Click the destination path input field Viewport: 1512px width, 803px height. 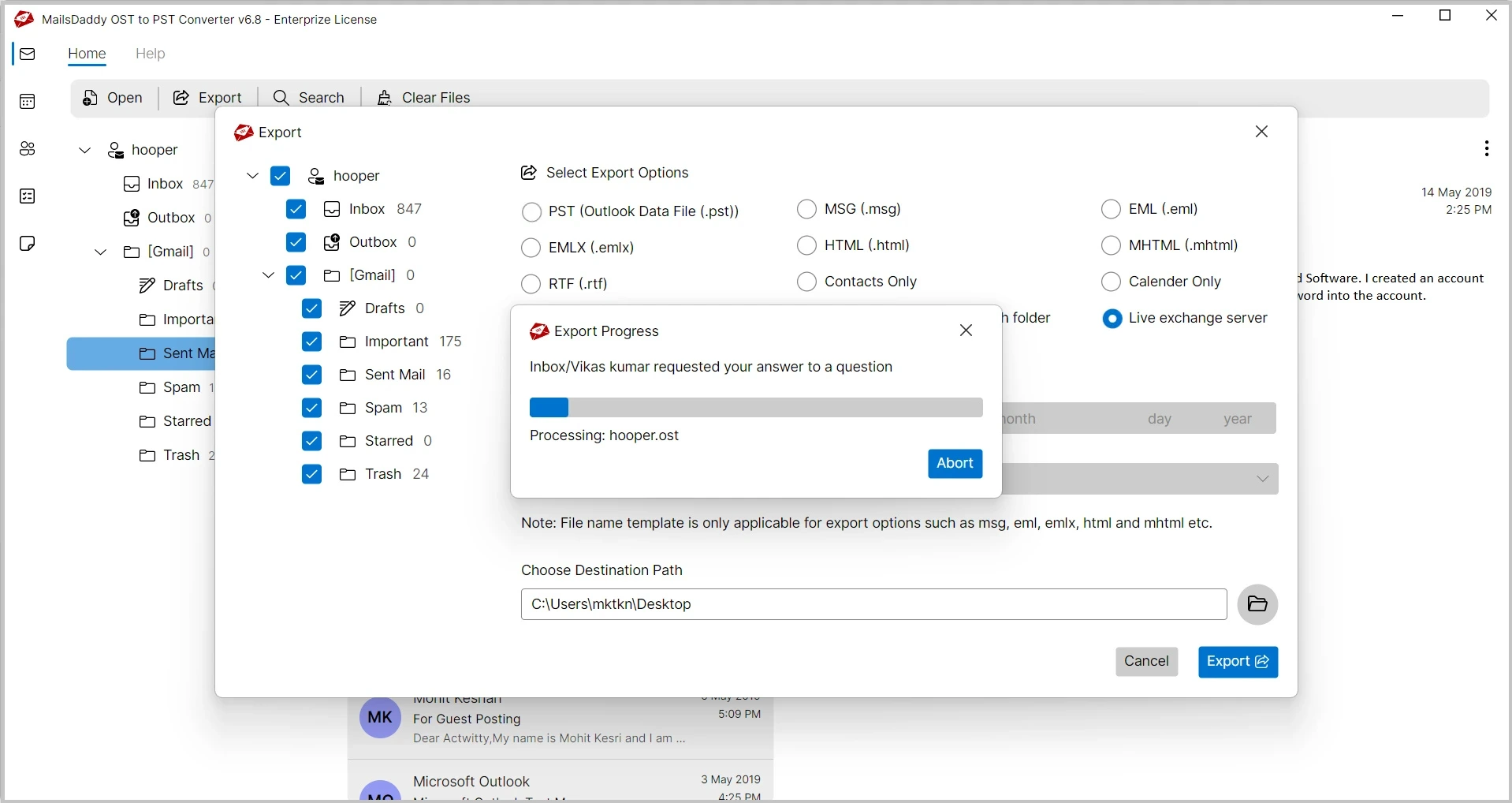click(x=873, y=604)
